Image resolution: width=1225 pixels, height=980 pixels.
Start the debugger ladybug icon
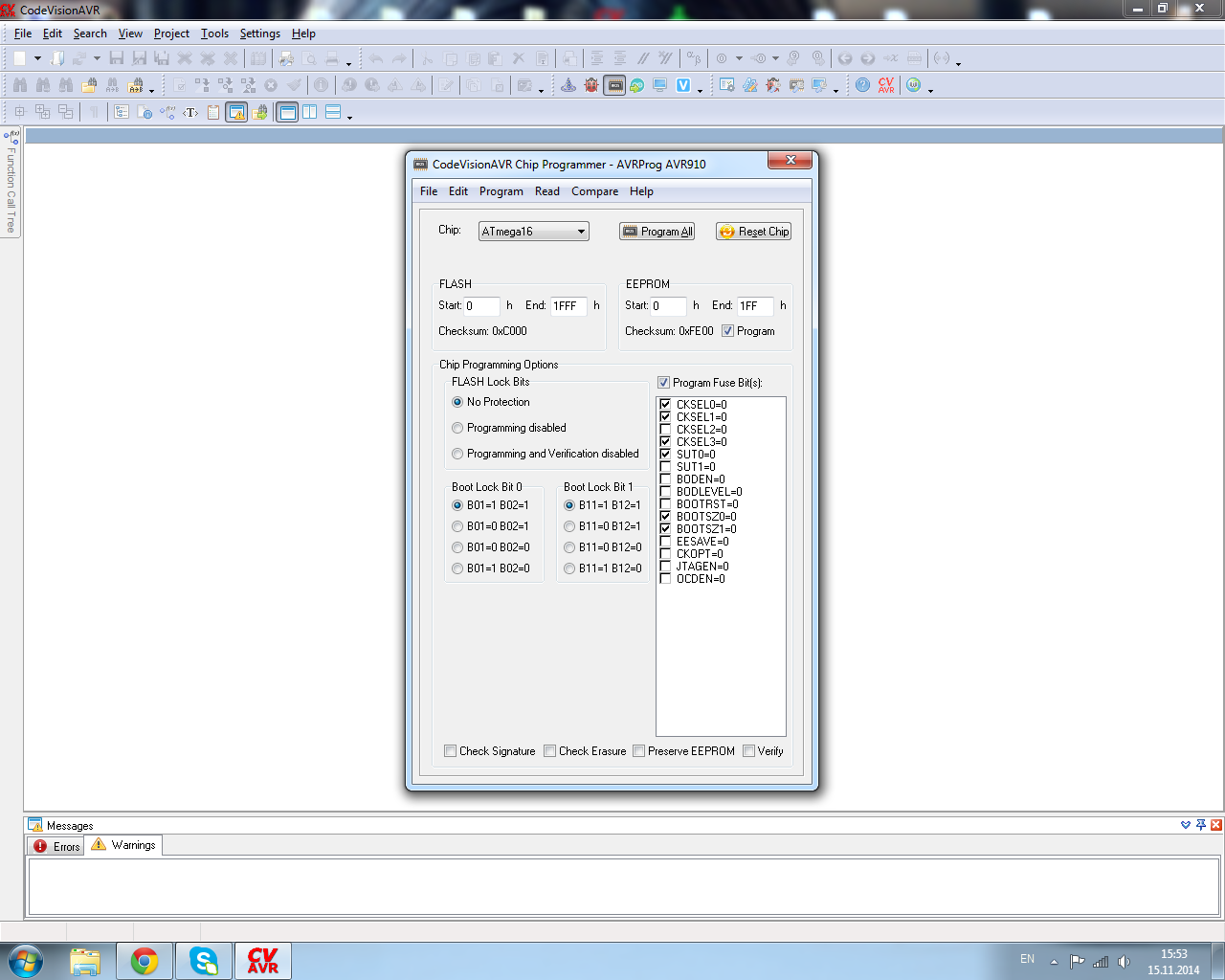click(591, 85)
